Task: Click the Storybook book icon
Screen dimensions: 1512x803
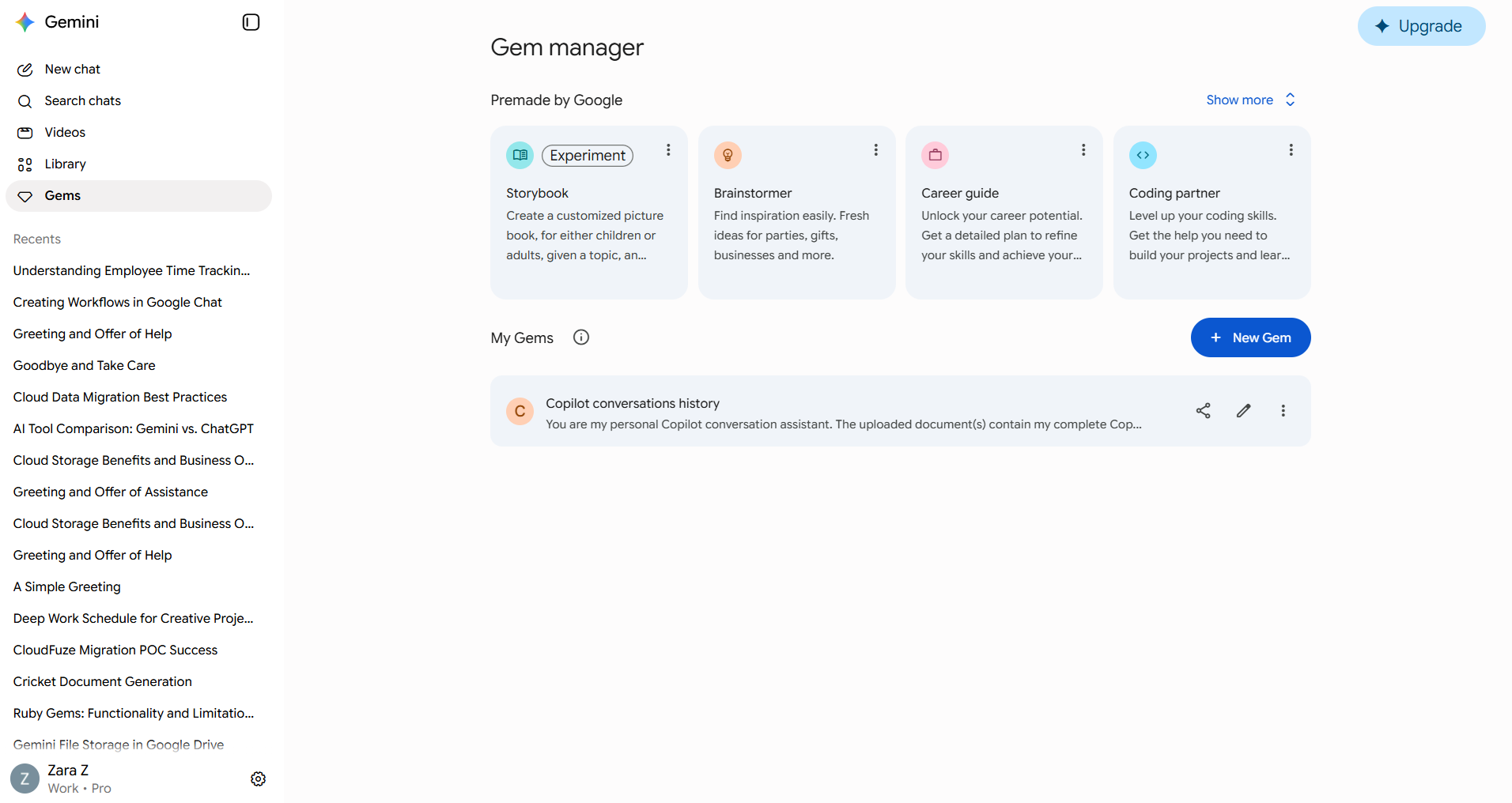Action: click(520, 155)
